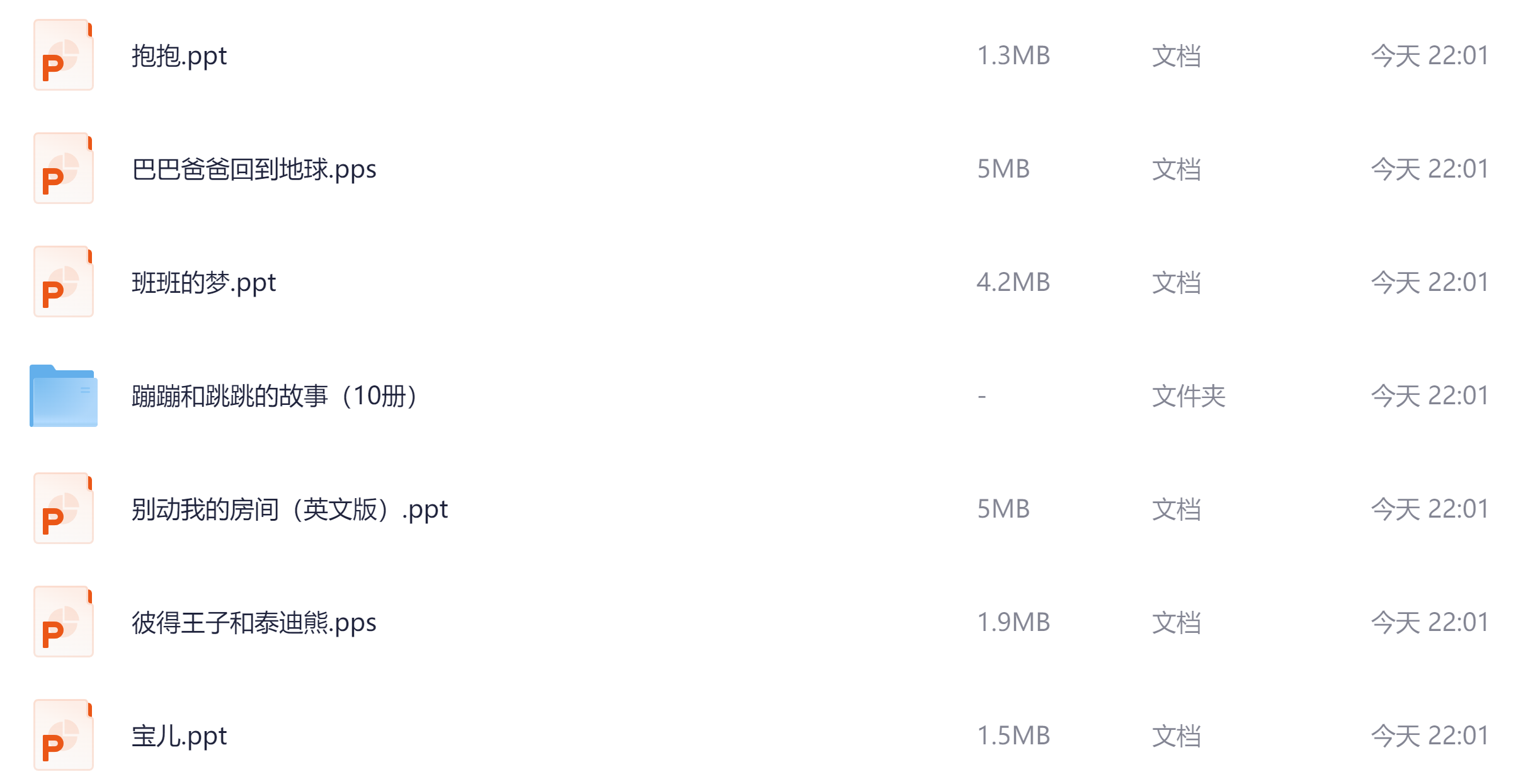Click the PowerPoint icon for 抱抱.ppt

click(63, 55)
